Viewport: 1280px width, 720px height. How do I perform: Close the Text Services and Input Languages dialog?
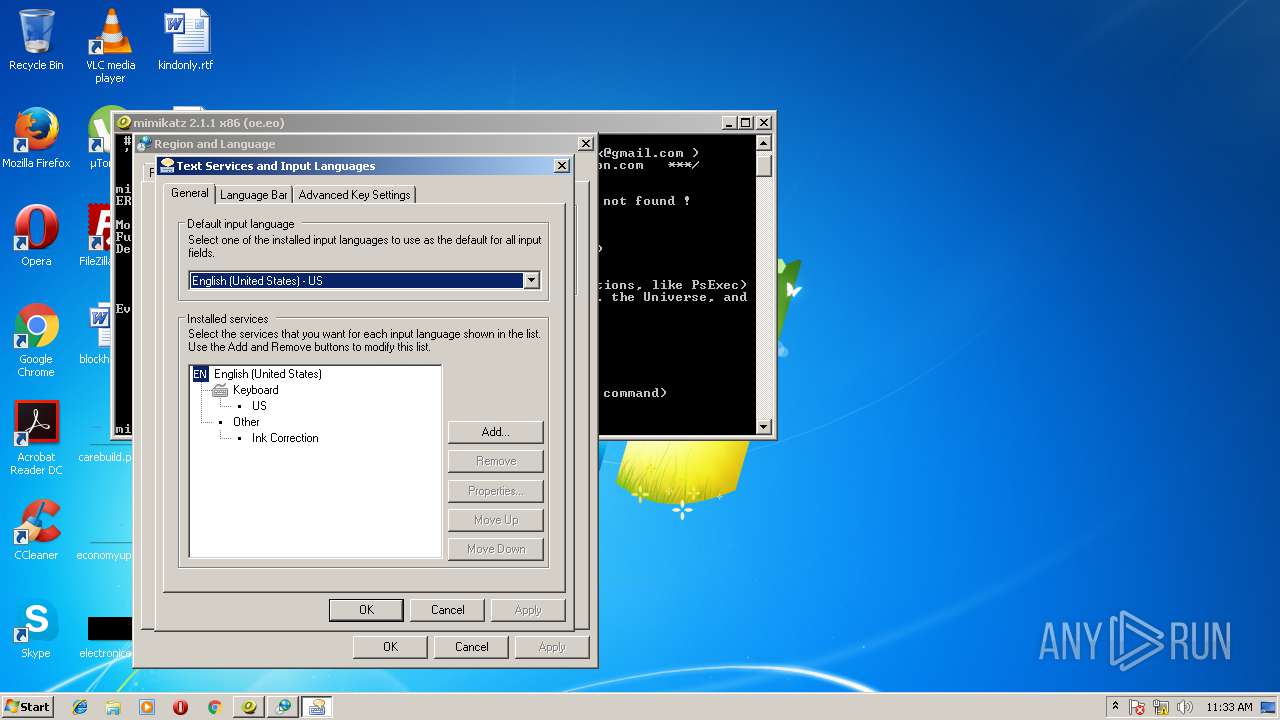[x=562, y=166]
